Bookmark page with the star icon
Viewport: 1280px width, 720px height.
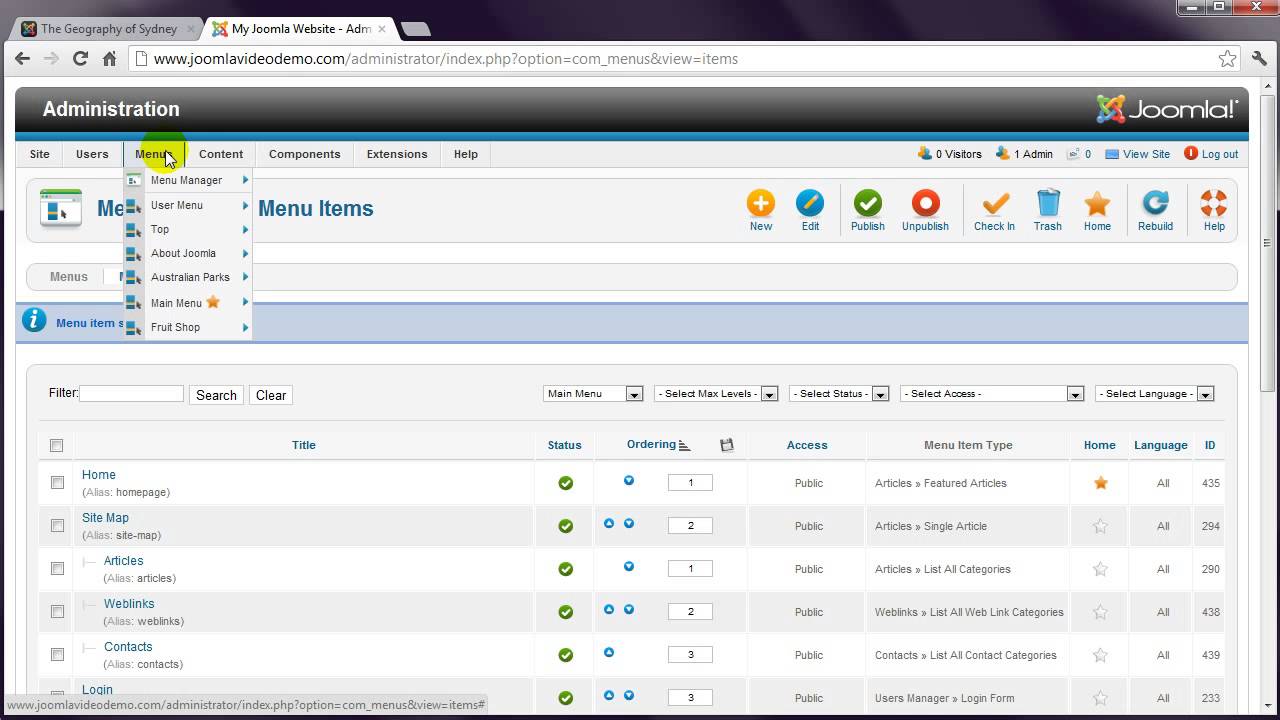[x=1227, y=59]
